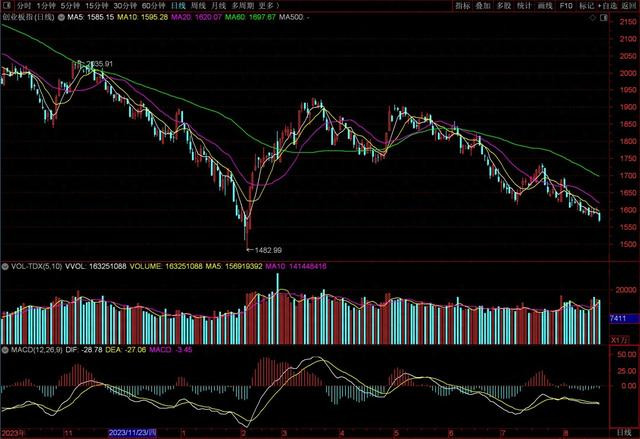The height and width of the screenshot is (439, 640).
Task: Click the volume MA10: 141448416 value
Action: [296, 266]
